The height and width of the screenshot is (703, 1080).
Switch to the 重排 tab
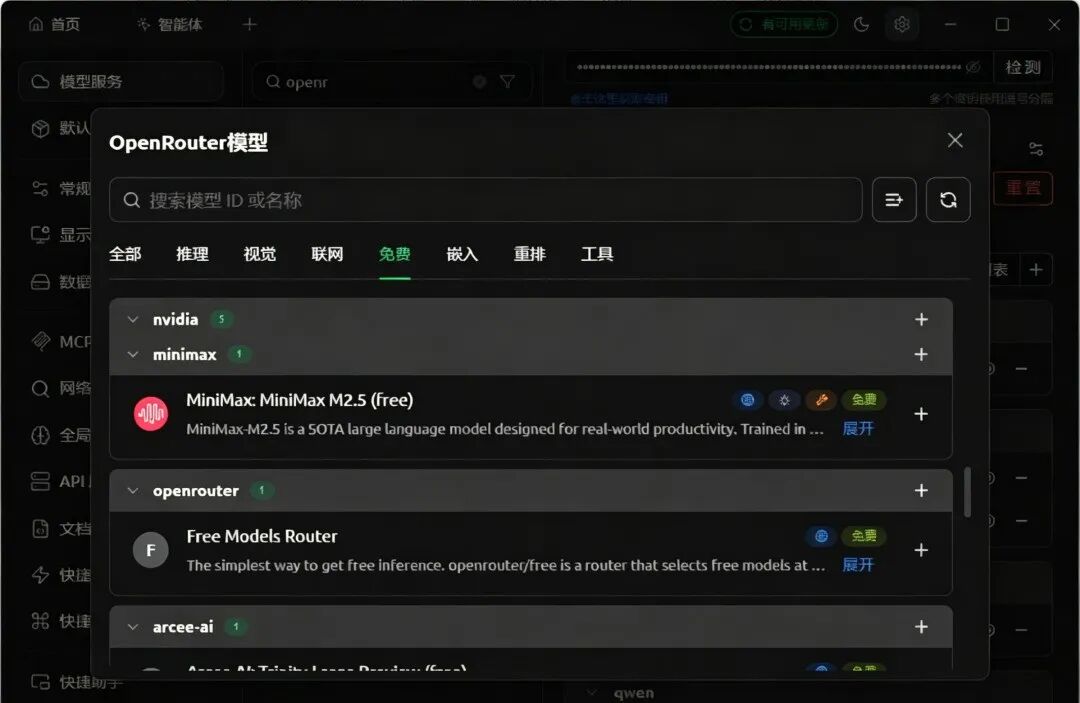click(x=530, y=254)
